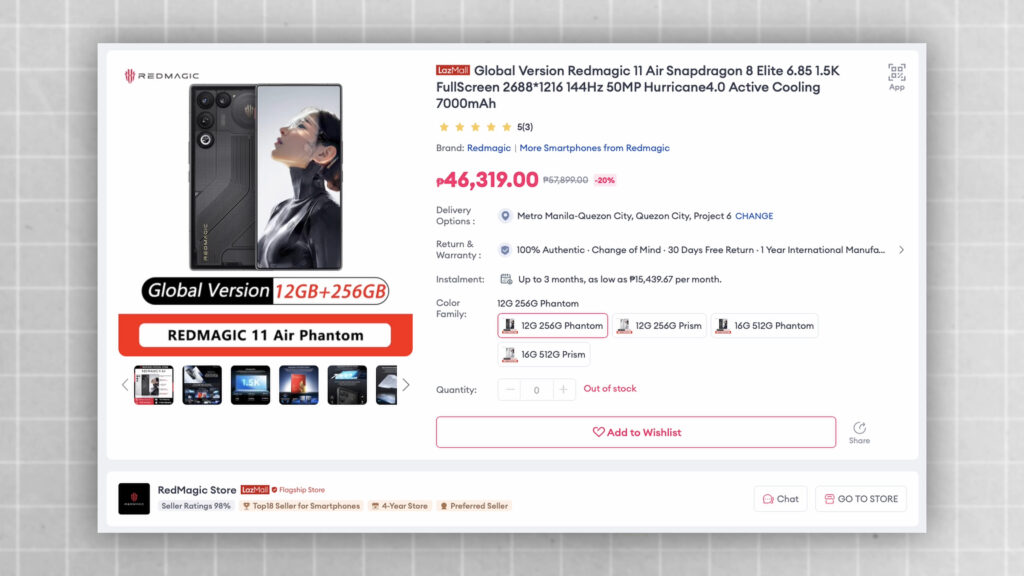Click CHANGE delivery location link
The height and width of the screenshot is (576, 1024).
[754, 216]
